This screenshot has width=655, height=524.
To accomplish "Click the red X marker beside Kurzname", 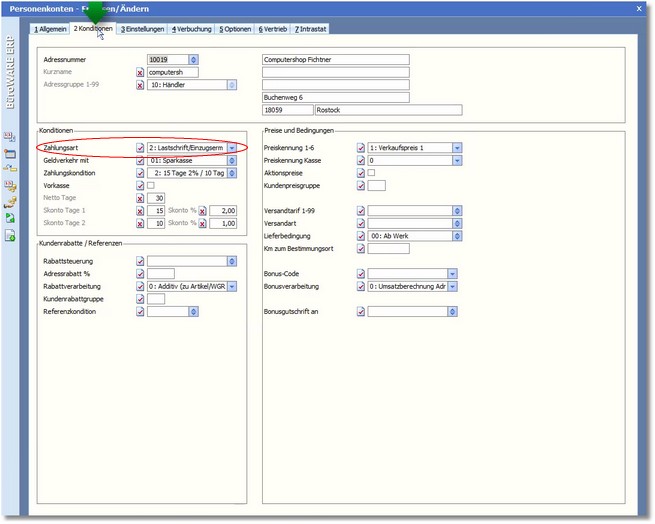I will (x=140, y=73).
